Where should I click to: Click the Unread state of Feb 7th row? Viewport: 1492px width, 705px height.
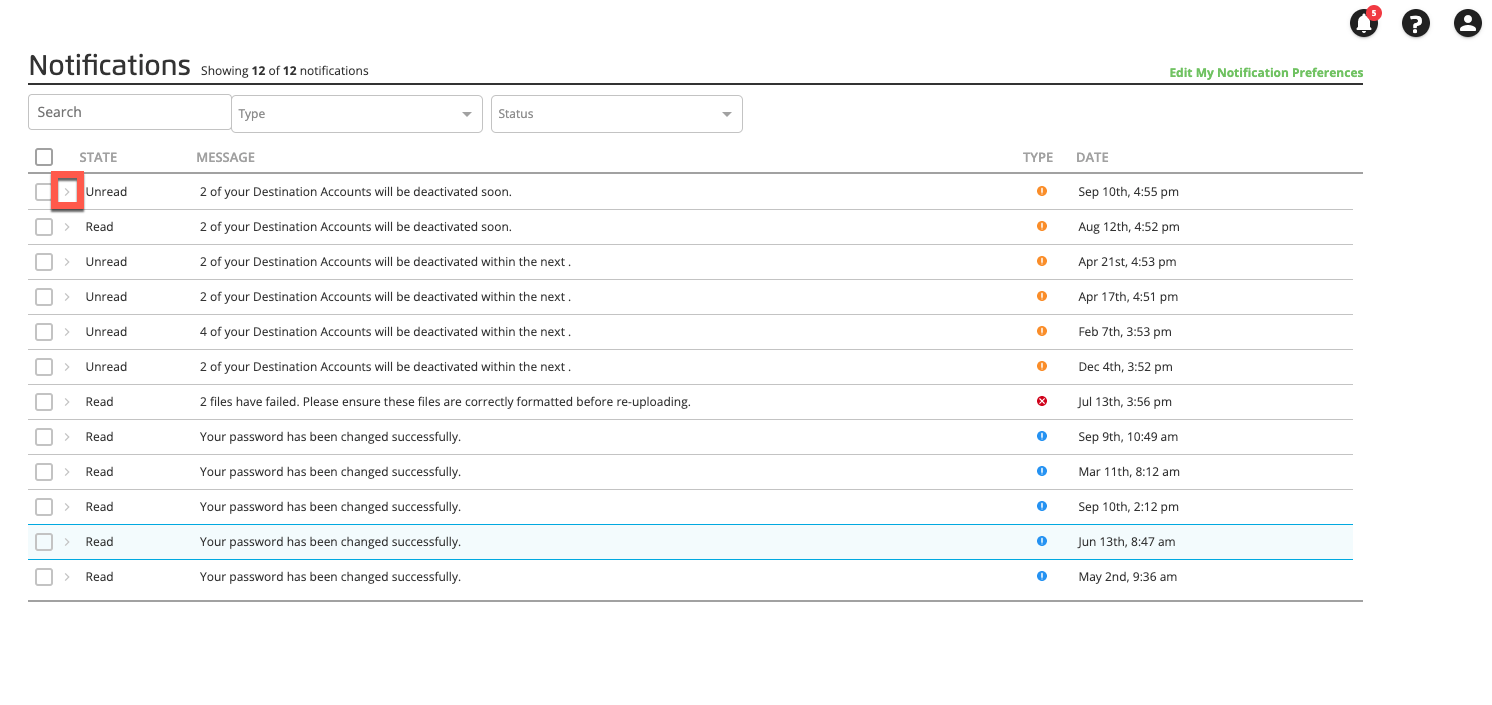point(106,332)
